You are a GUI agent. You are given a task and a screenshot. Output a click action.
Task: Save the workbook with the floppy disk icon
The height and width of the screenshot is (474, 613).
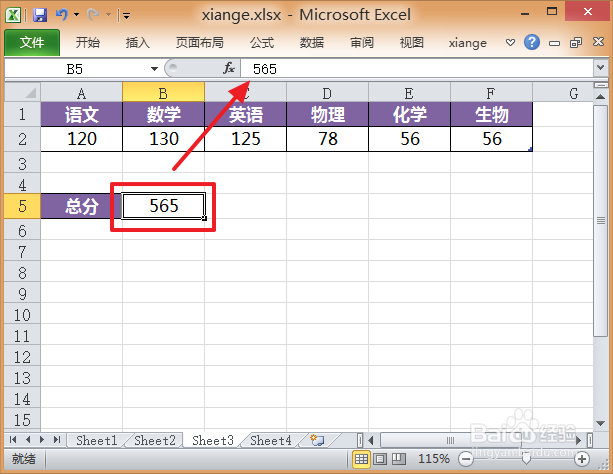click(39, 15)
